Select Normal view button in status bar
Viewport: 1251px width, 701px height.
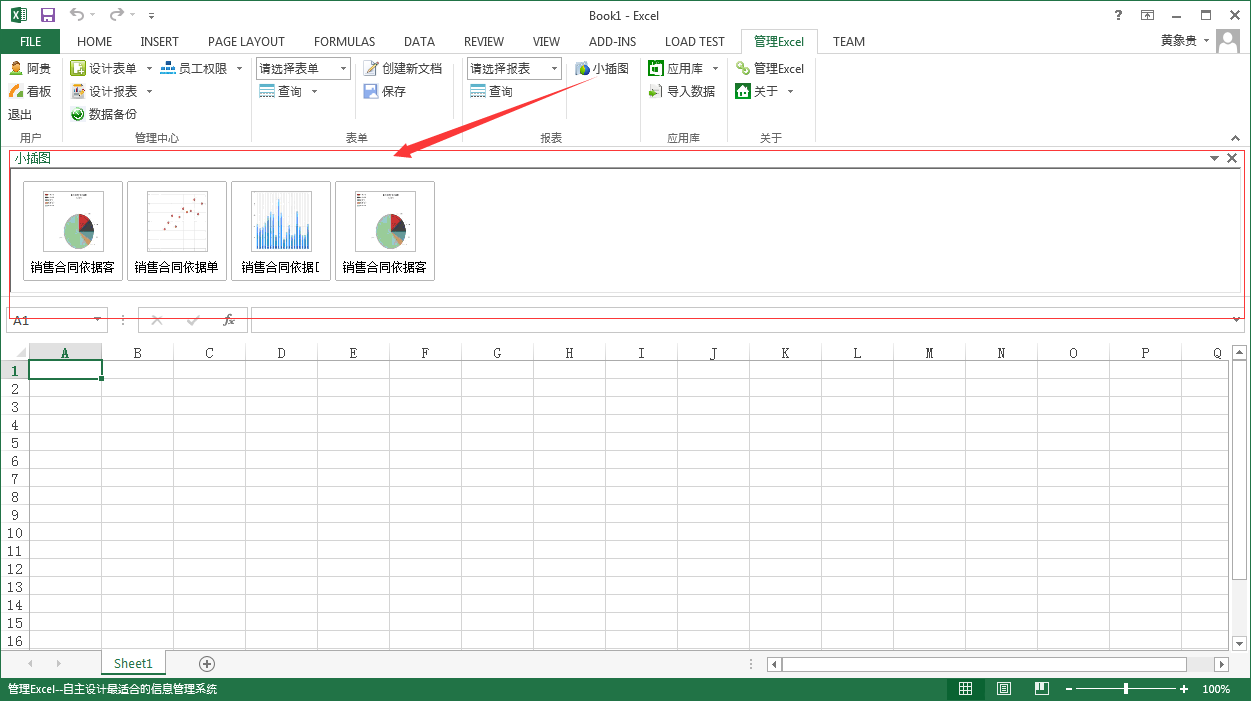click(x=965, y=689)
